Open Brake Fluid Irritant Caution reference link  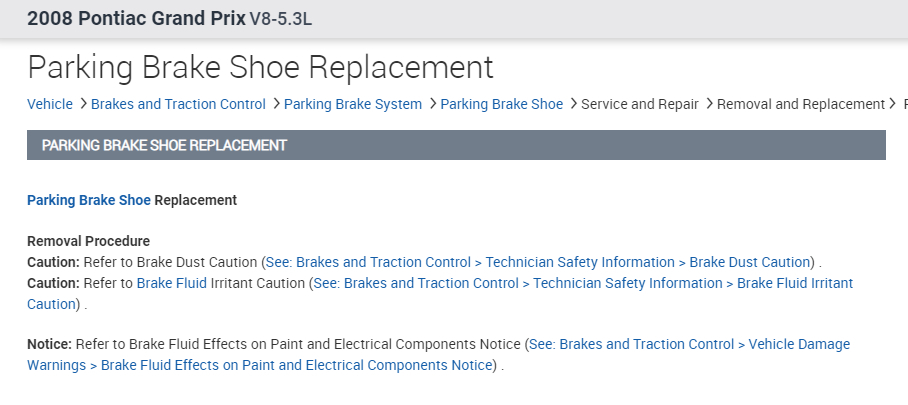583,283
